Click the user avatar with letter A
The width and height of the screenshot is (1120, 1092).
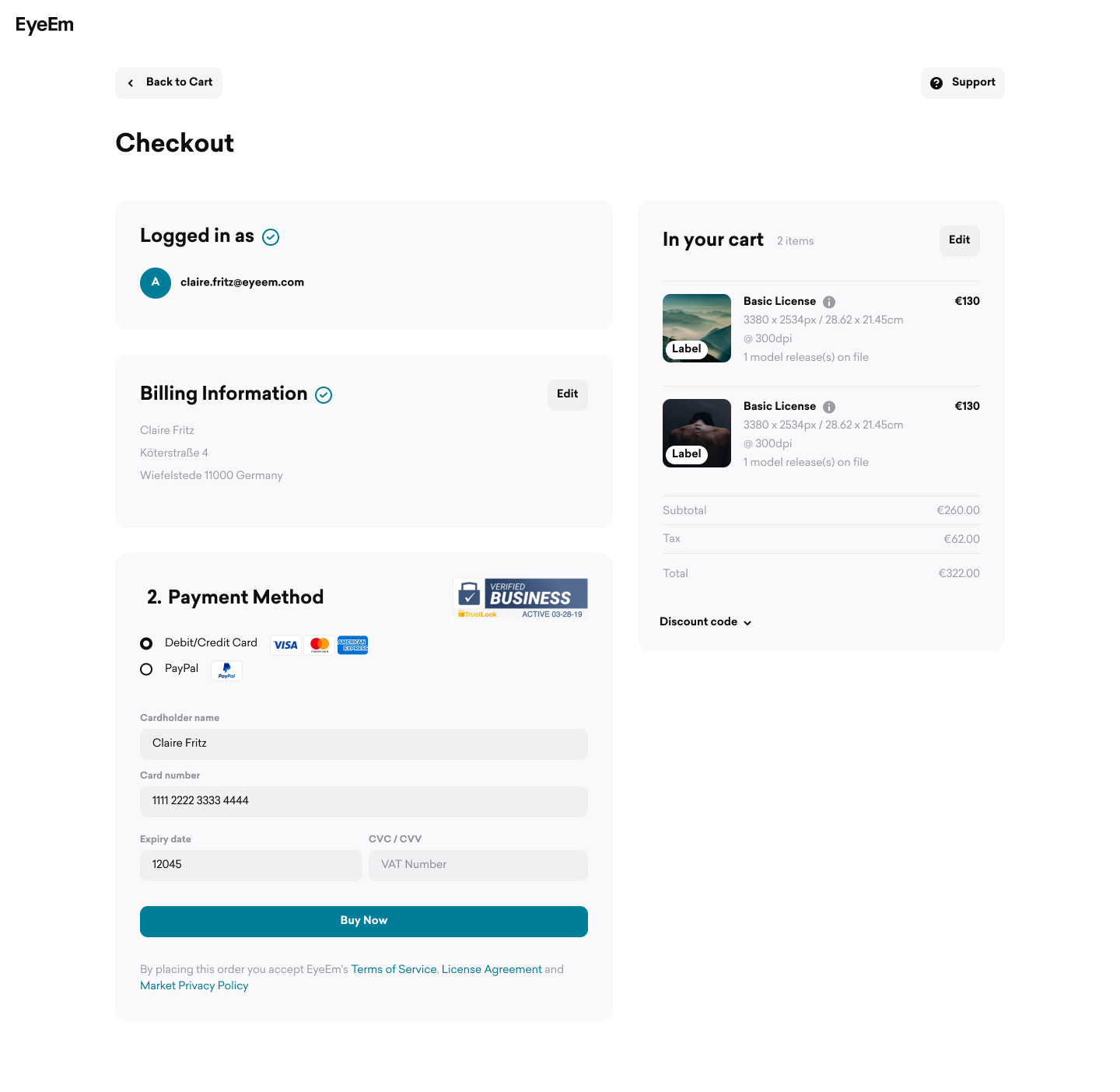click(x=156, y=283)
